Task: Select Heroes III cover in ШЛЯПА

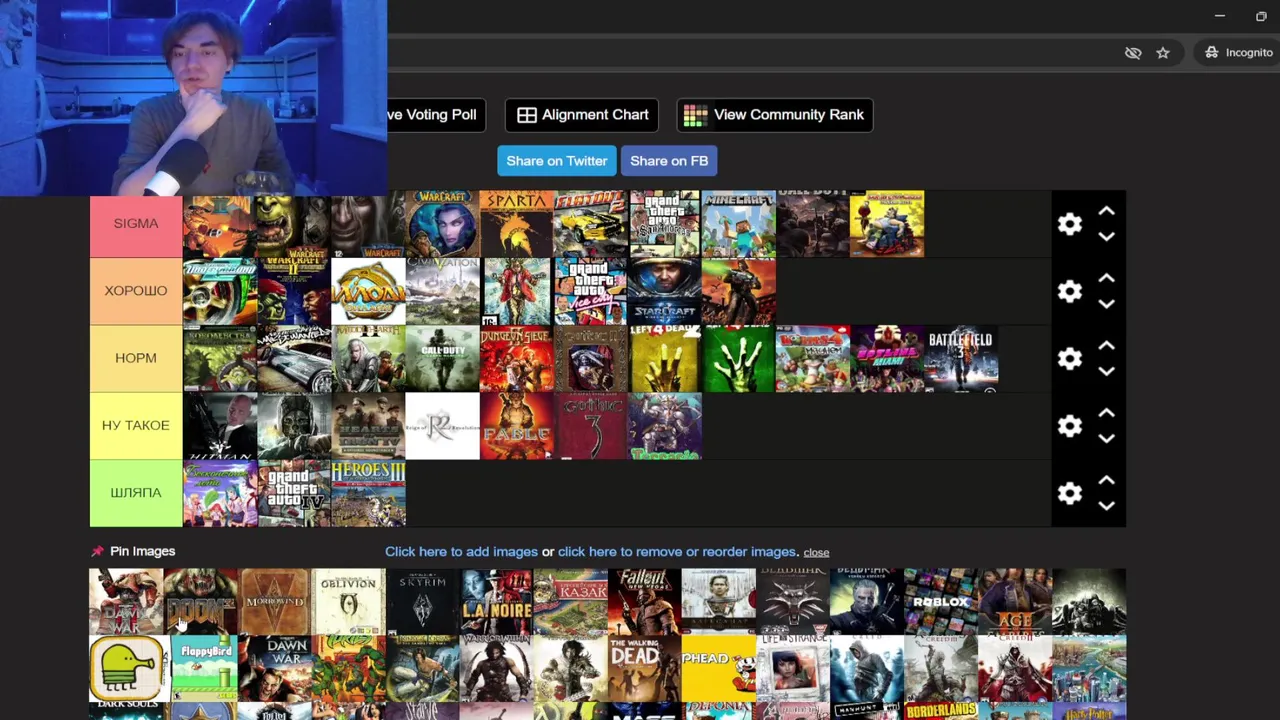Action: click(369, 493)
